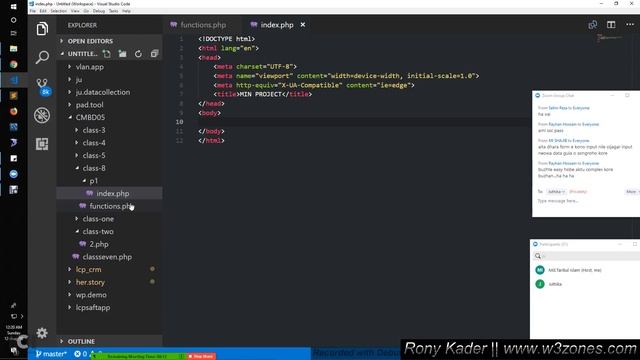Open Windows Start menu
Image resolution: width=640 pixels, height=360 pixels.
click(13, 6)
